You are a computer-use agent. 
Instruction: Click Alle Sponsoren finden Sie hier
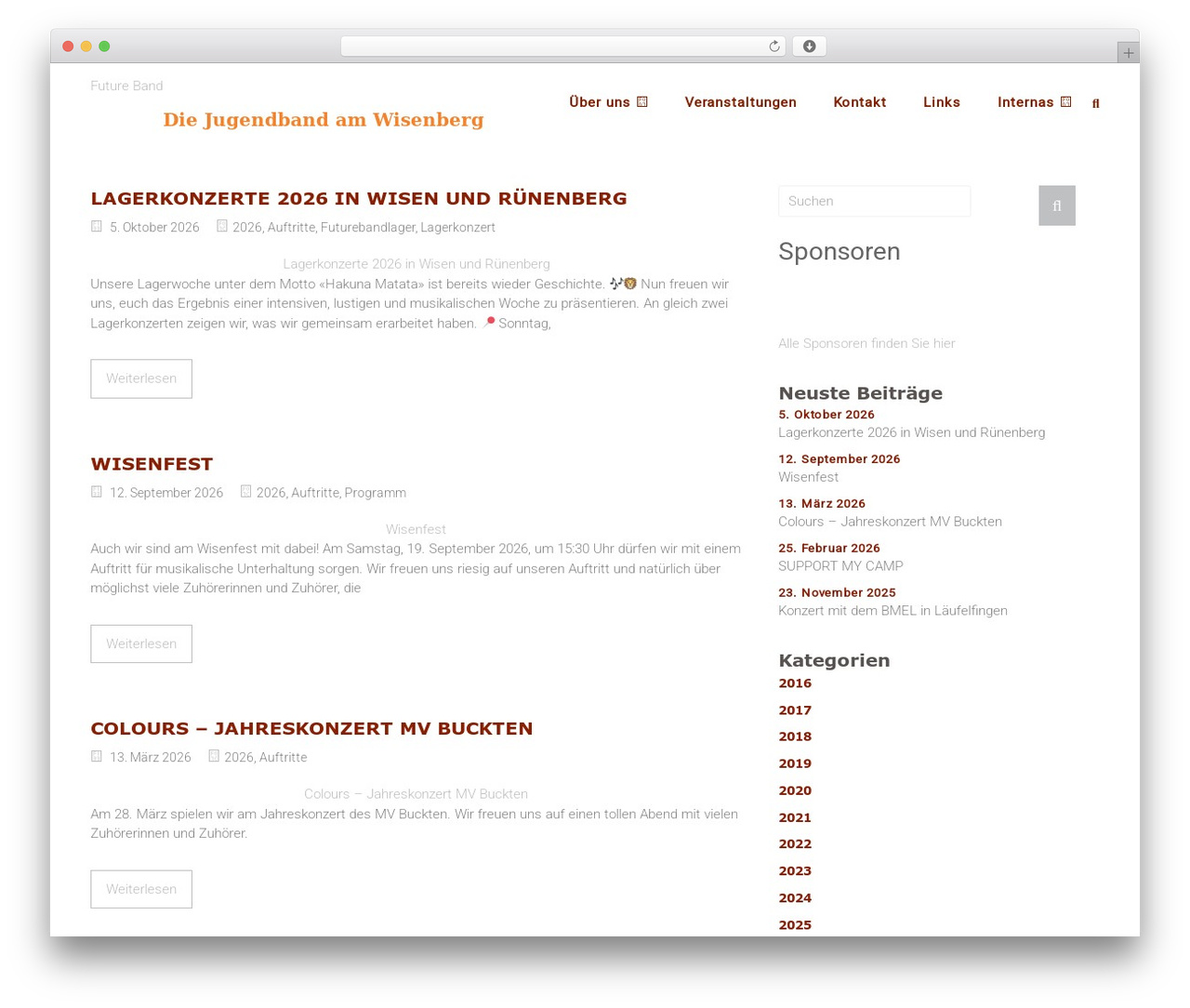click(866, 343)
